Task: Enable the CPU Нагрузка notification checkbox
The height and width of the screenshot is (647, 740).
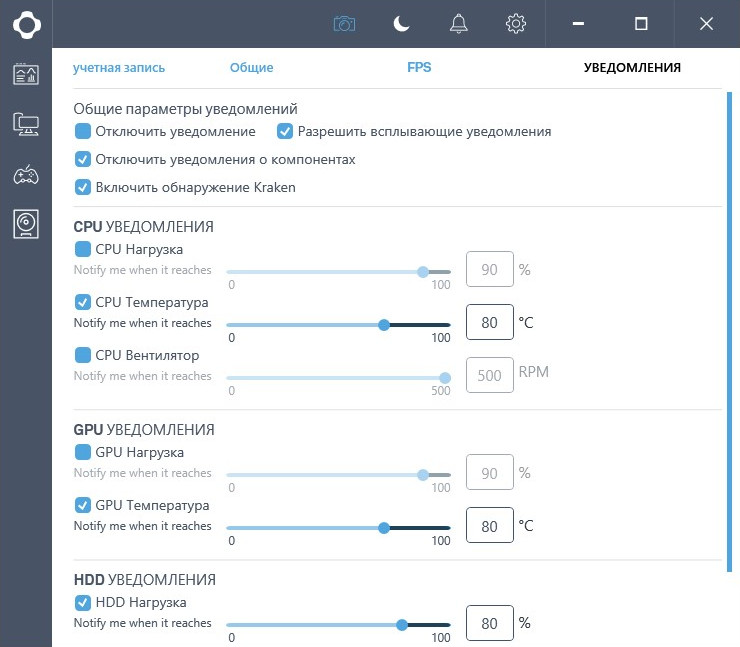Action: (83, 249)
